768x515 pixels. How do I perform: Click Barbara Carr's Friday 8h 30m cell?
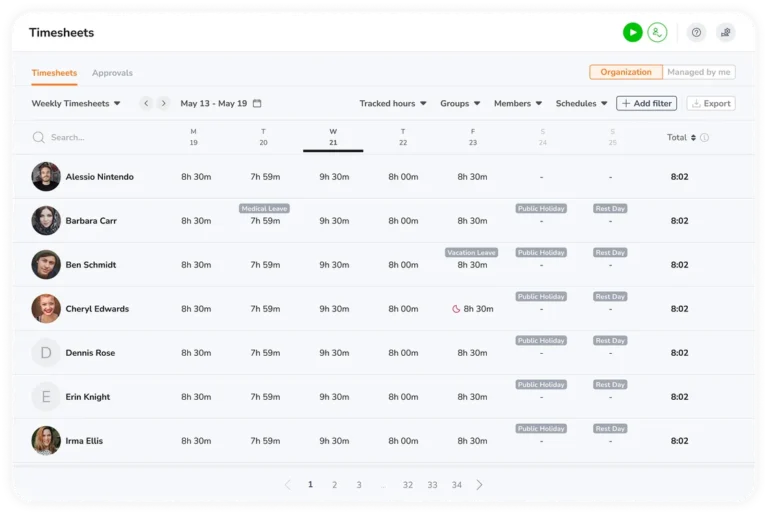473,221
